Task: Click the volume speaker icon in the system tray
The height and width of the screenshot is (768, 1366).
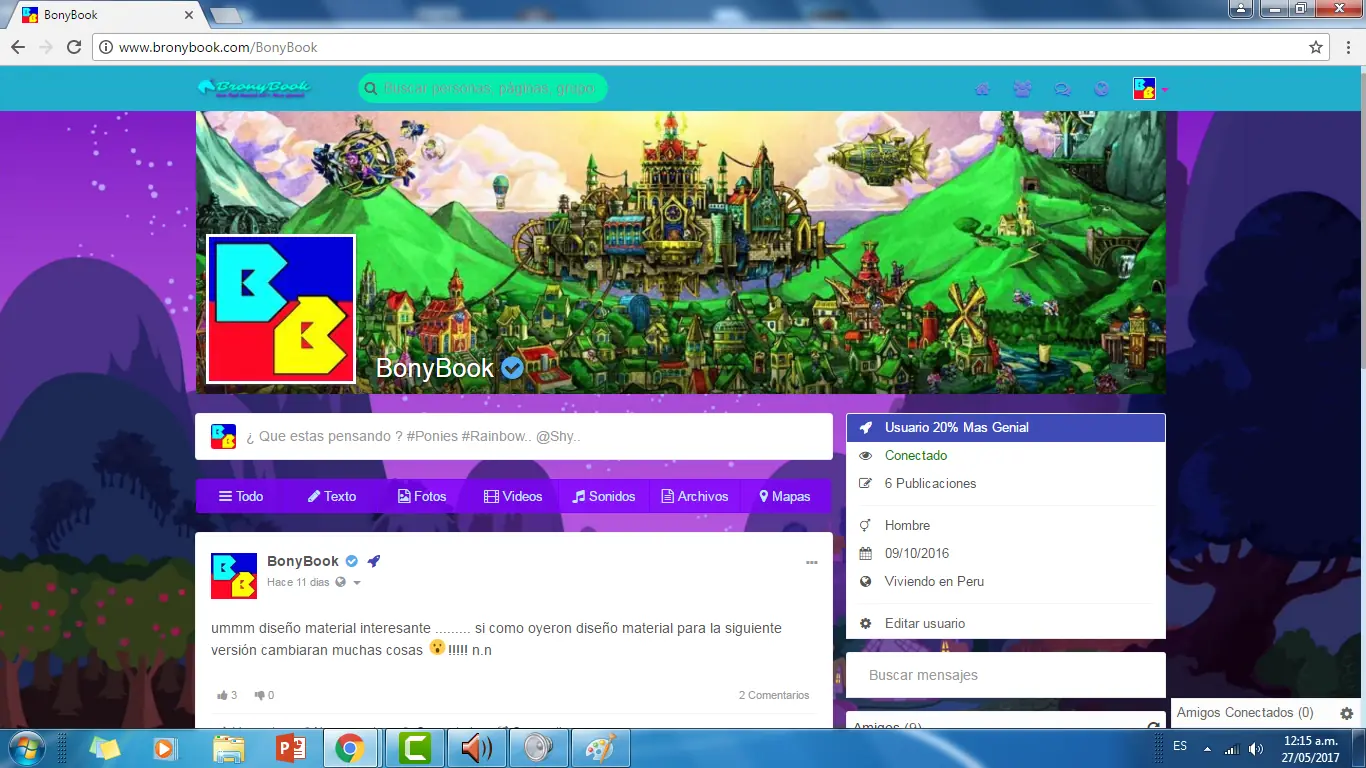Action: coord(1256,749)
